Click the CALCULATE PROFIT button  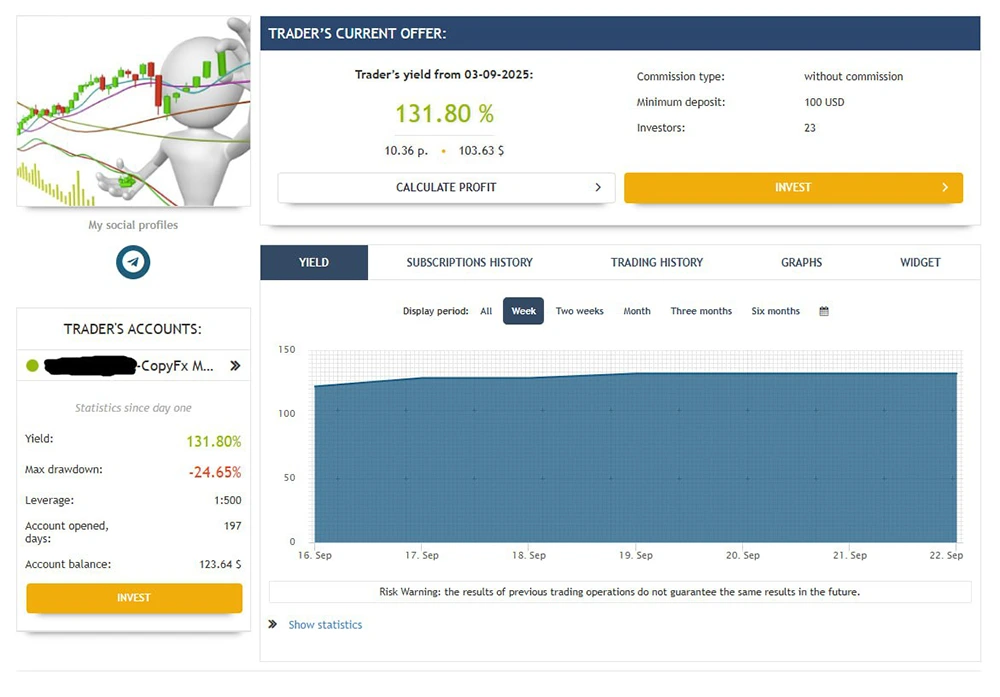[x=446, y=187]
